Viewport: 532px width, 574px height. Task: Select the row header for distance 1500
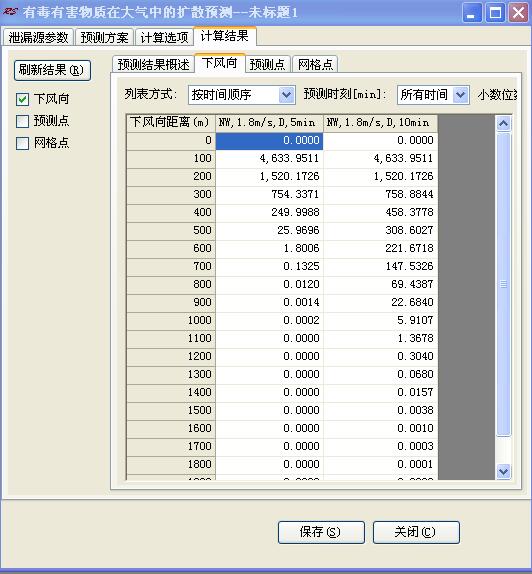171,411
